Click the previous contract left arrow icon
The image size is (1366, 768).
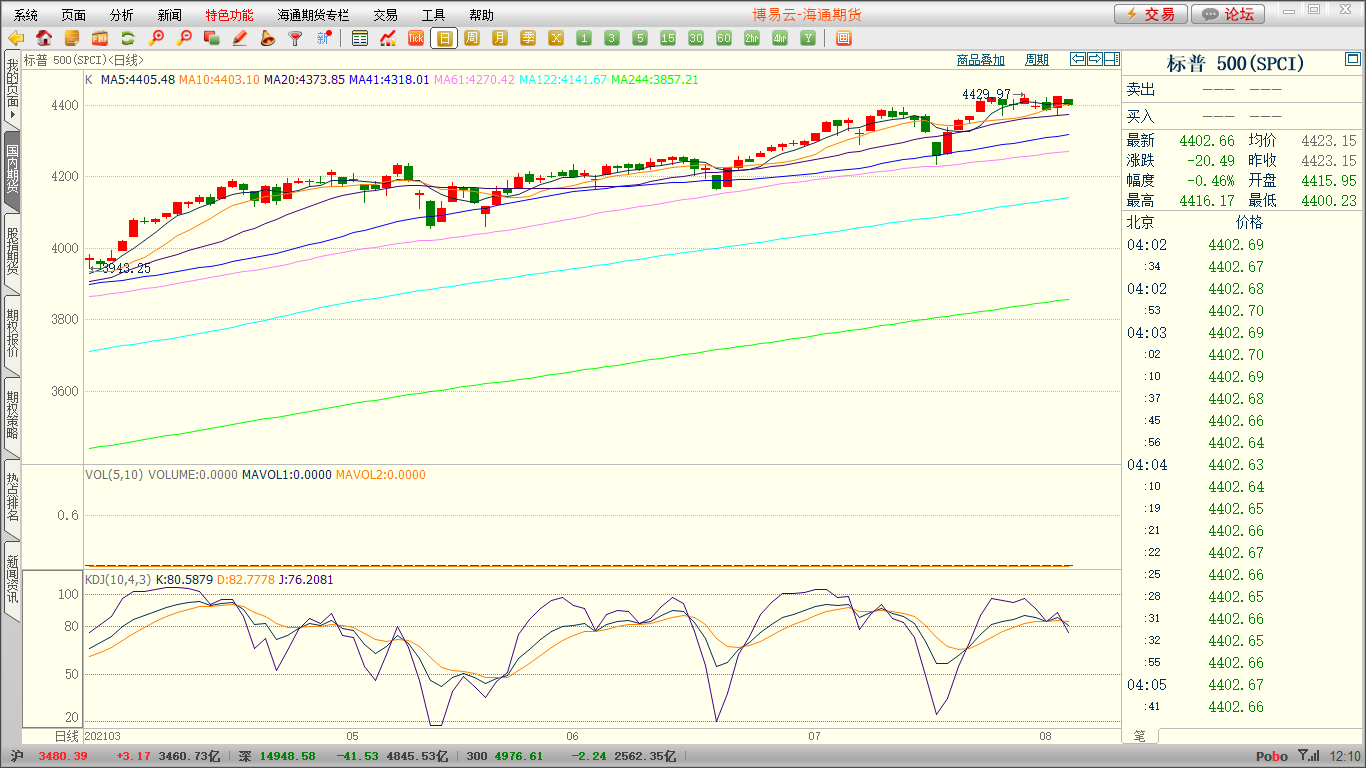click(1078, 59)
